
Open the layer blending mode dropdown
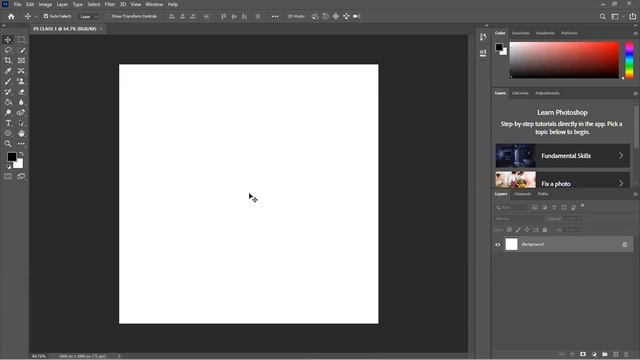pos(520,219)
